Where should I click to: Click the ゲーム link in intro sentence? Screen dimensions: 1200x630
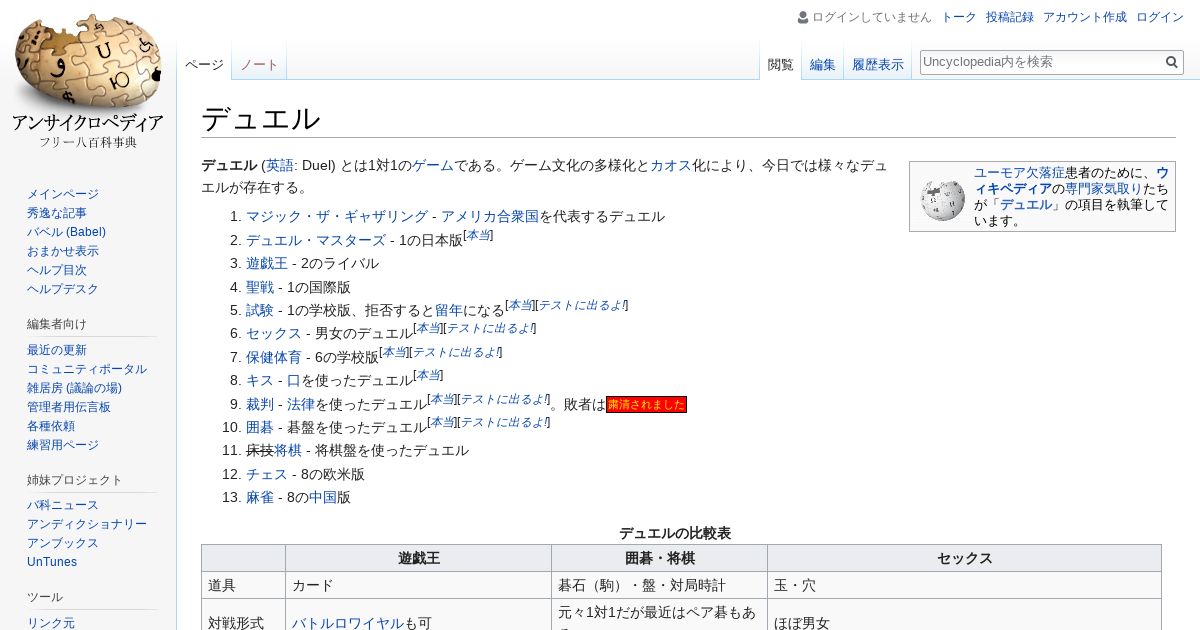point(433,165)
